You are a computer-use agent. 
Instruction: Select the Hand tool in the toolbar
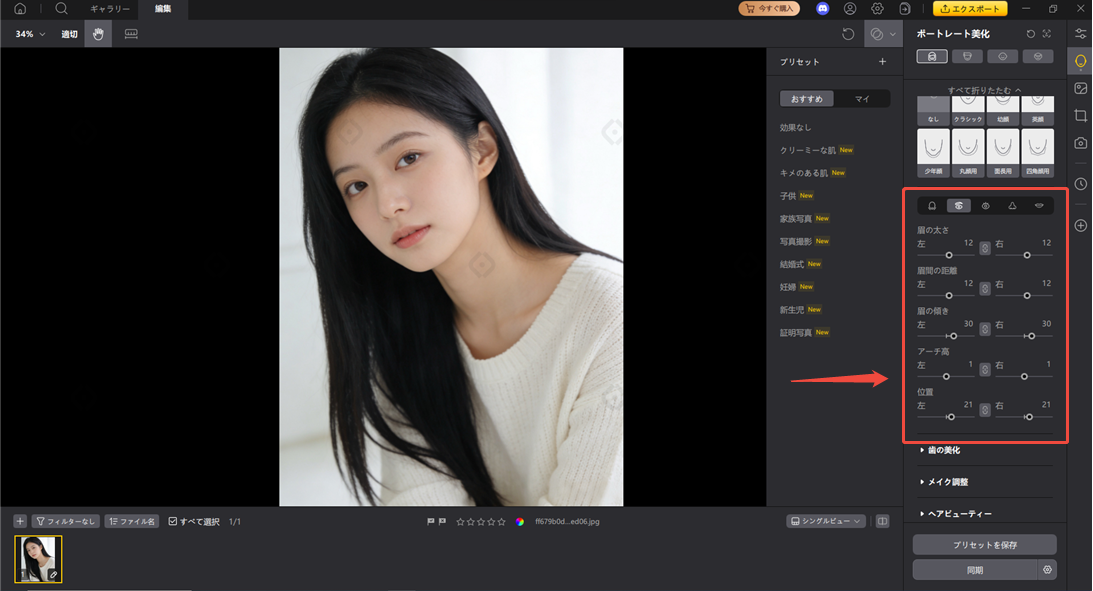click(98, 34)
